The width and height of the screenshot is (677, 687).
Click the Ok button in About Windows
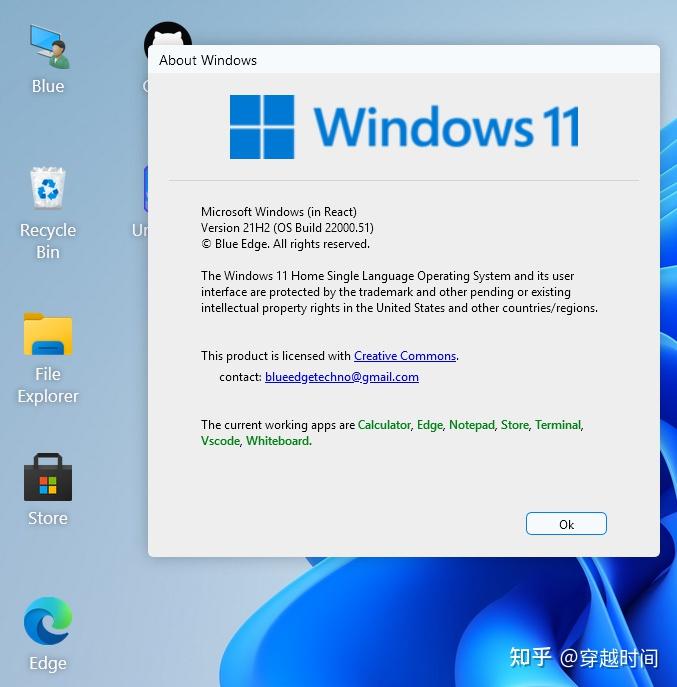tap(566, 524)
